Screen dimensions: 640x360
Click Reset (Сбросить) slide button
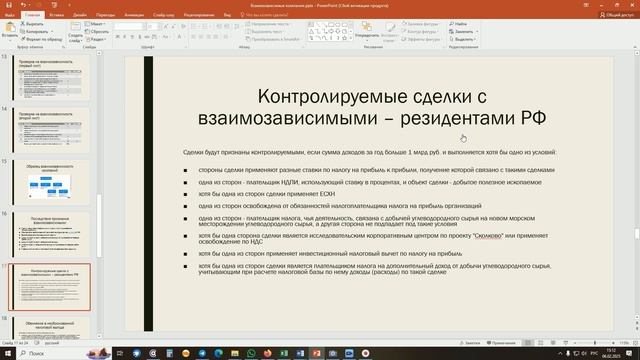(x=97, y=31)
